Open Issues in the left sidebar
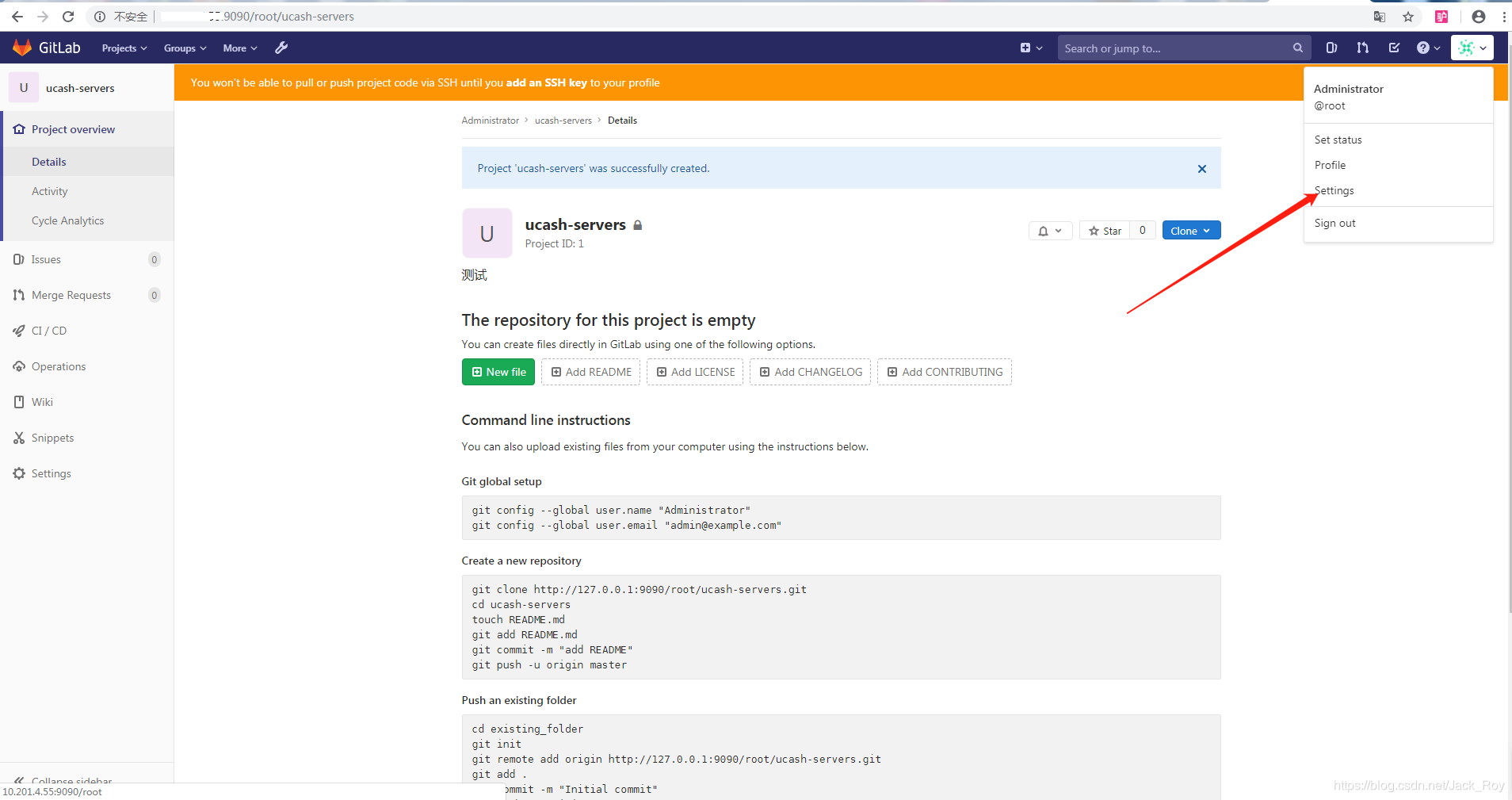This screenshot has height=800, width=1512. [46, 259]
